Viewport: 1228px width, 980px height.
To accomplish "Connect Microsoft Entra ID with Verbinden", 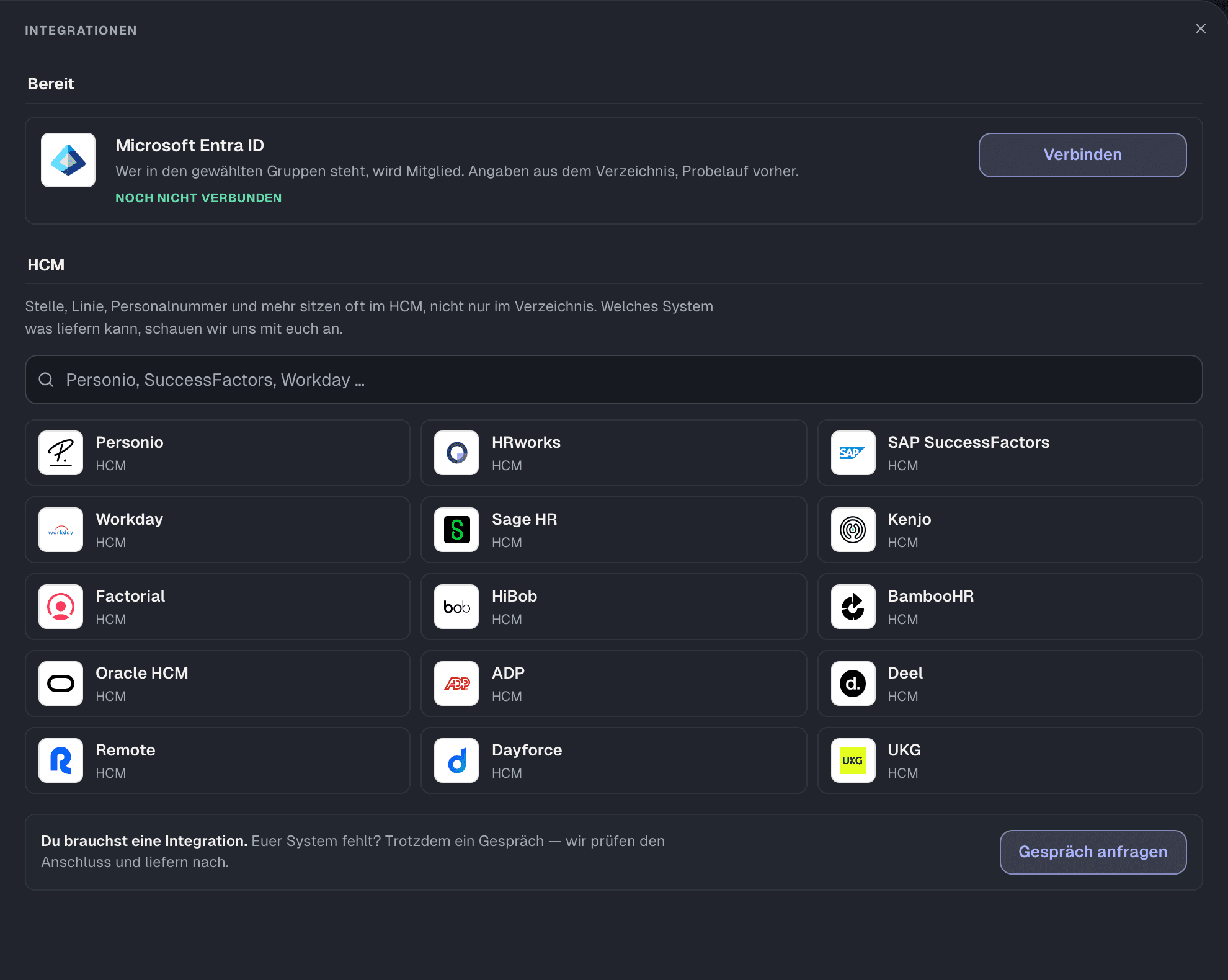I will click(x=1082, y=155).
